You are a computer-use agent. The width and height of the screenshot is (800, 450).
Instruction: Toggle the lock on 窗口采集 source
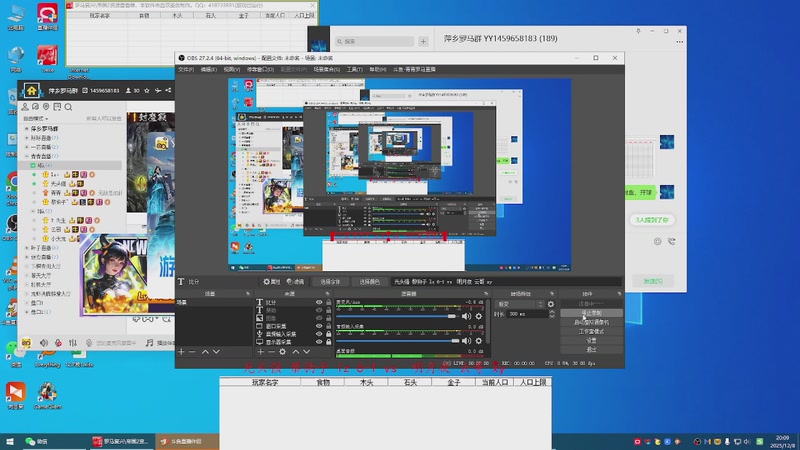pyautogui.click(x=329, y=326)
